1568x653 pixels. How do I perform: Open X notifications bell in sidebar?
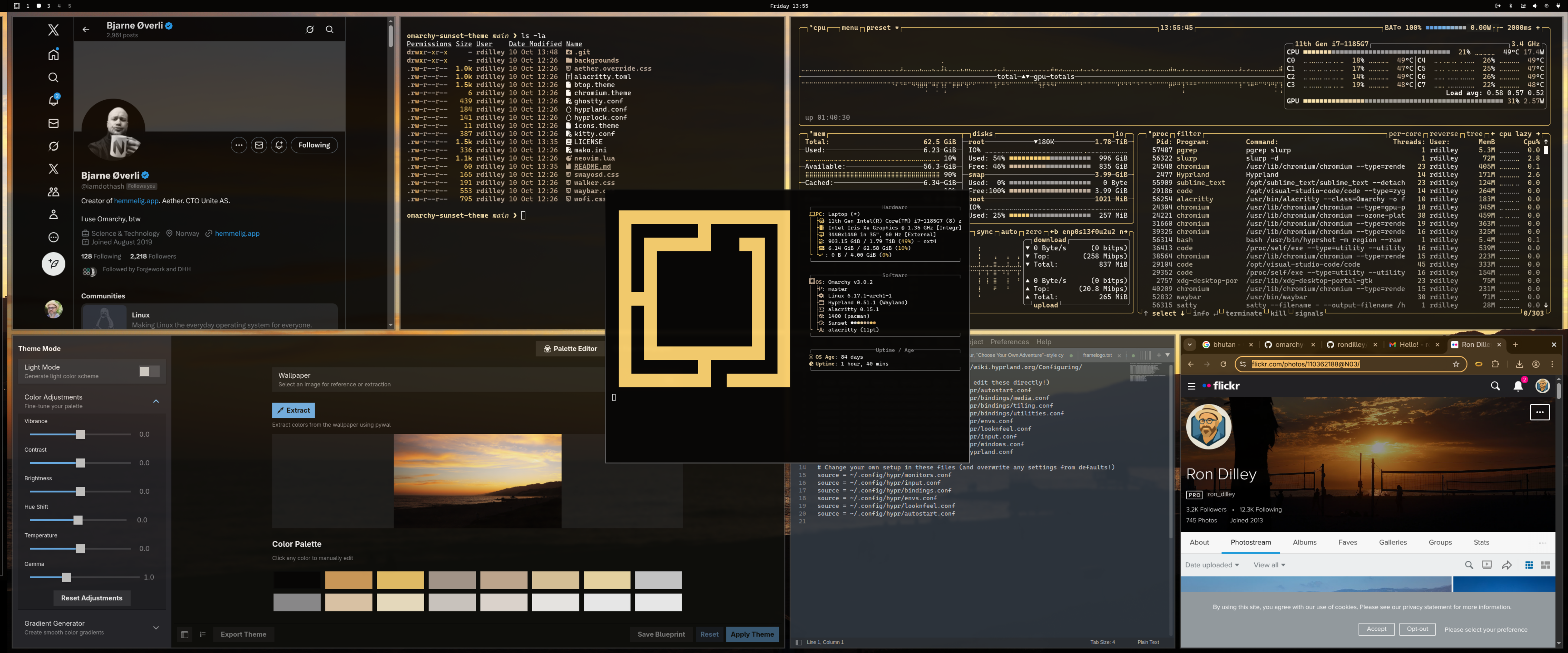[54, 100]
